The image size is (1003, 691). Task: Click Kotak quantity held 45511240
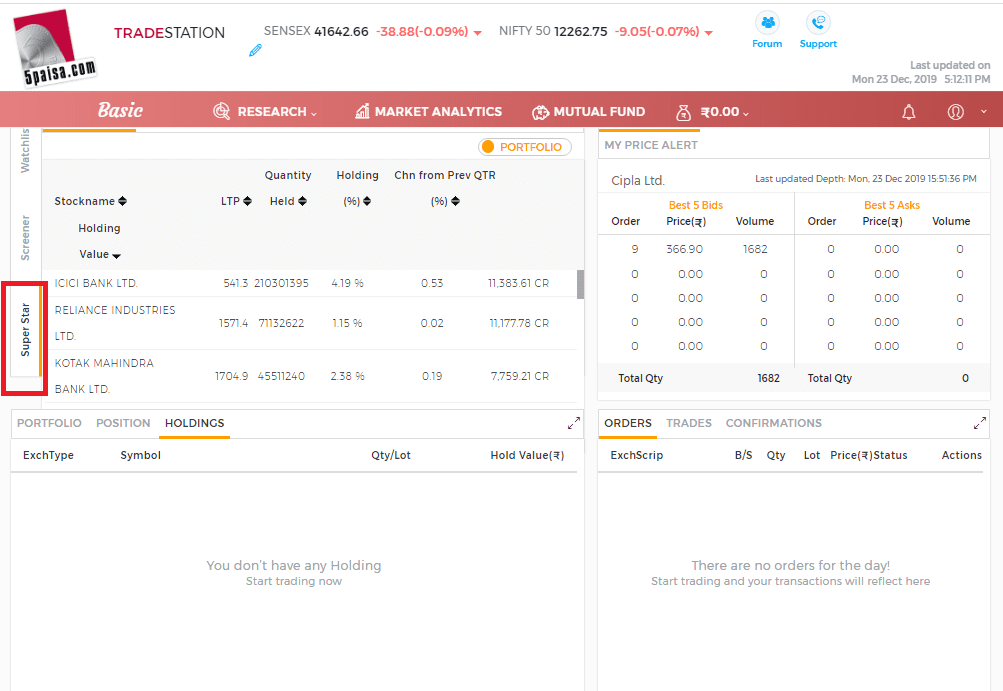pos(281,376)
